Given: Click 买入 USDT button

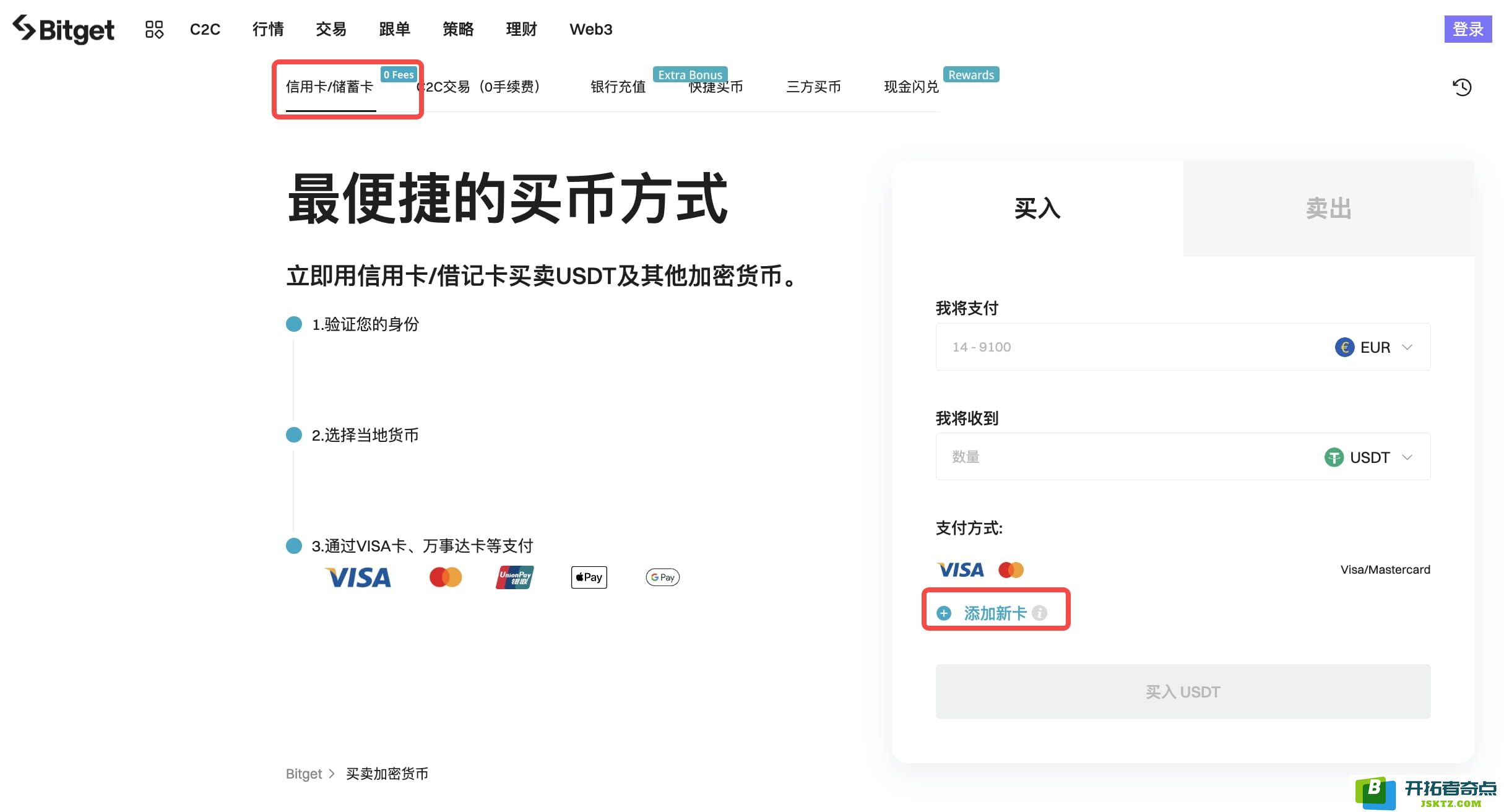Looking at the screenshot, I should 1183,692.
